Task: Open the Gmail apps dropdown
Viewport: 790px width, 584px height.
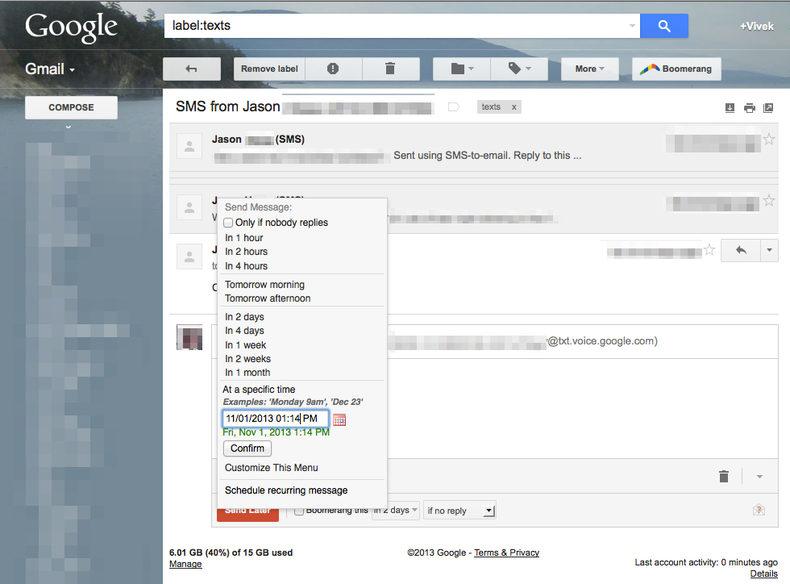Action: click(50, 69)
